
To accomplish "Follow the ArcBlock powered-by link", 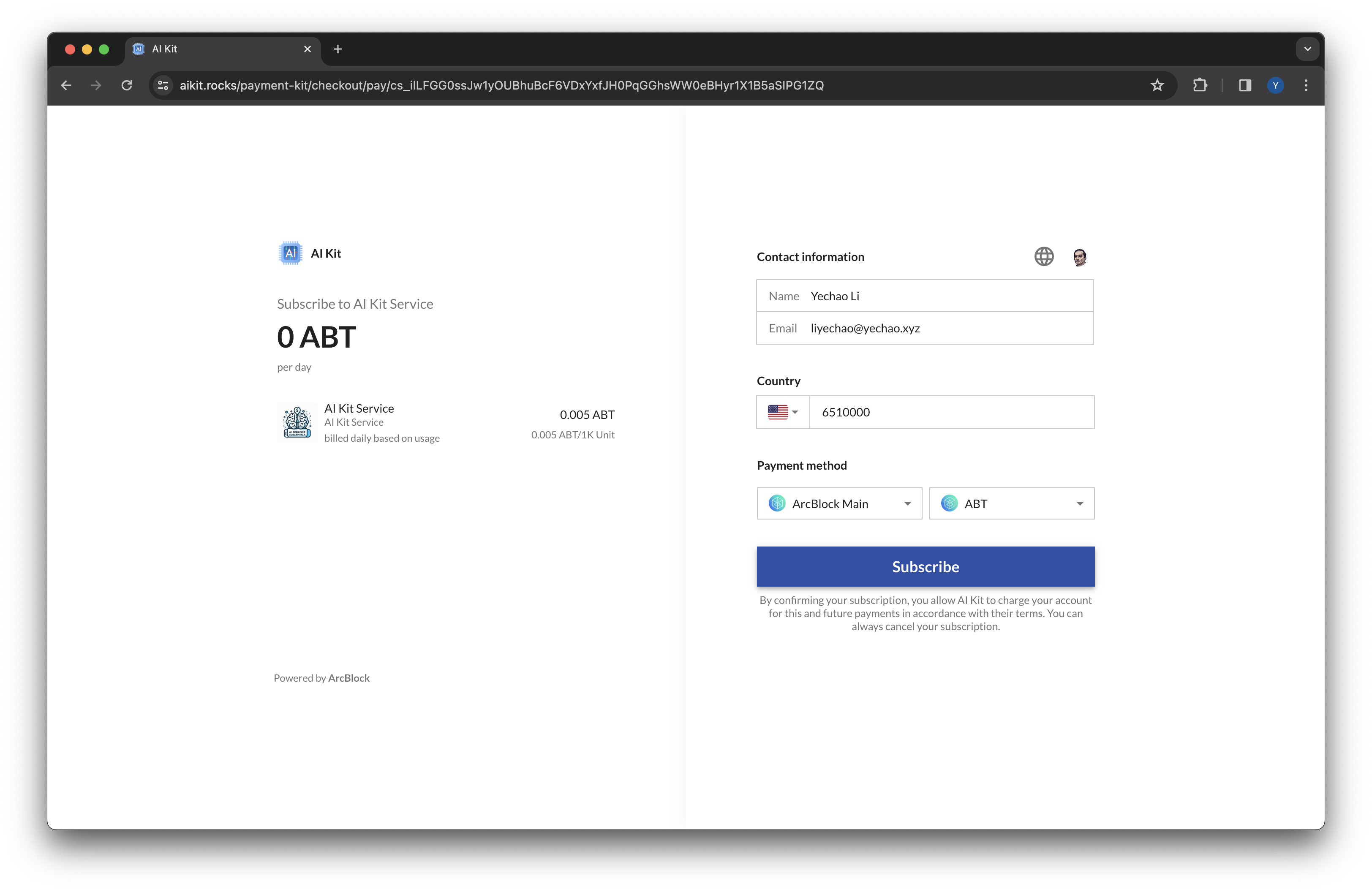I will pyautogui.click(x=349, y=678).
